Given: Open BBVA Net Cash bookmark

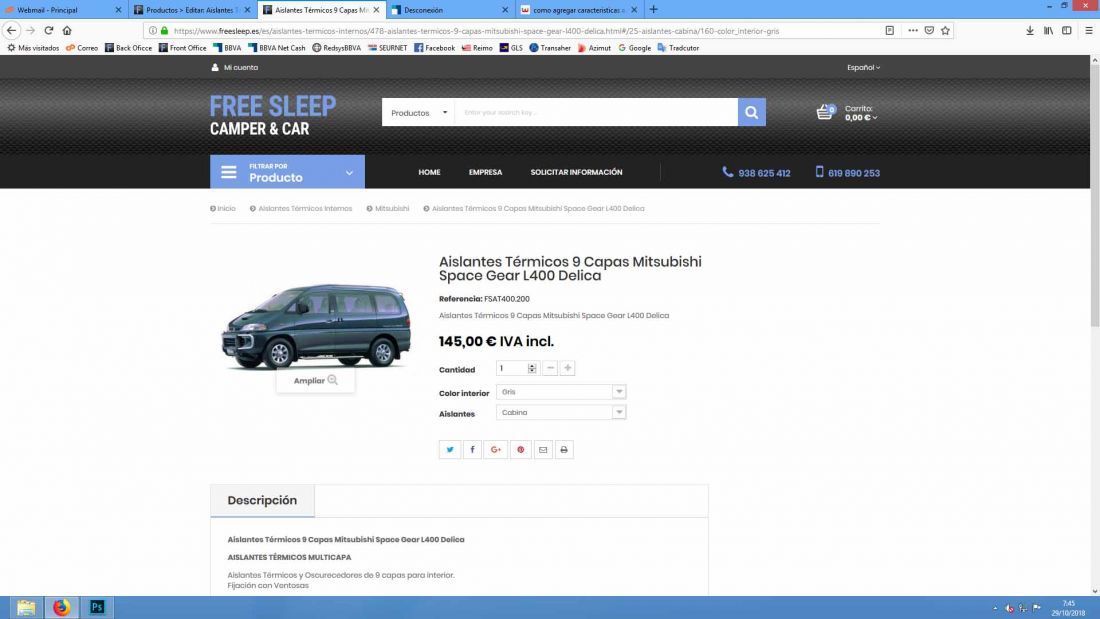Looking at the screenshot, I should 276,48.
